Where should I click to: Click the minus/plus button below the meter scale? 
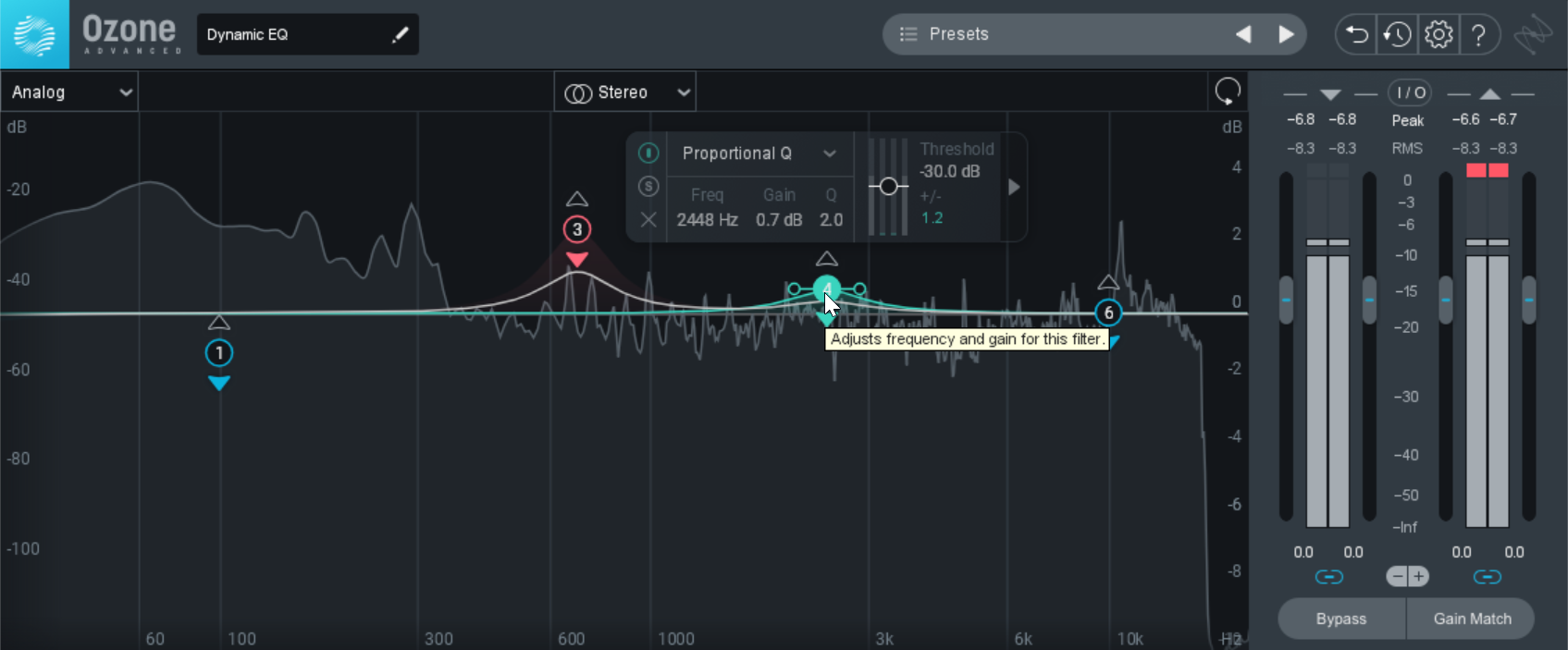tap(1408, 577)
